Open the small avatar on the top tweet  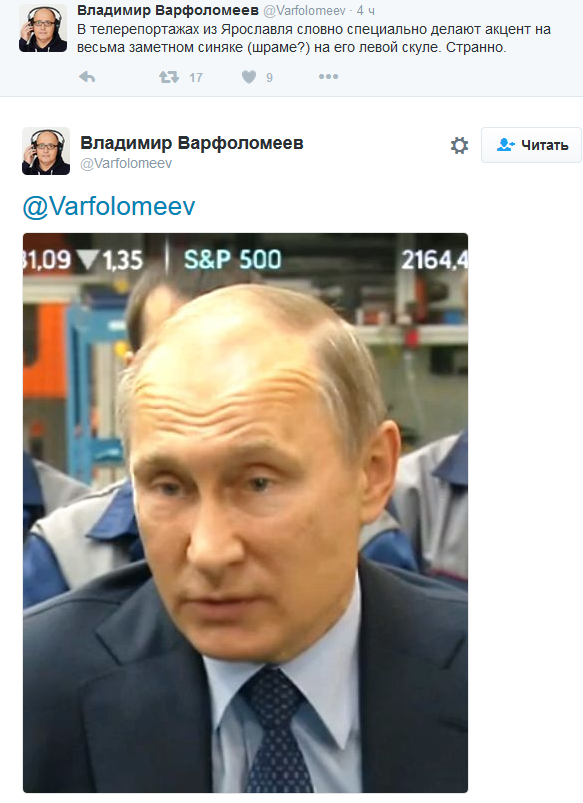pos(43,28)
